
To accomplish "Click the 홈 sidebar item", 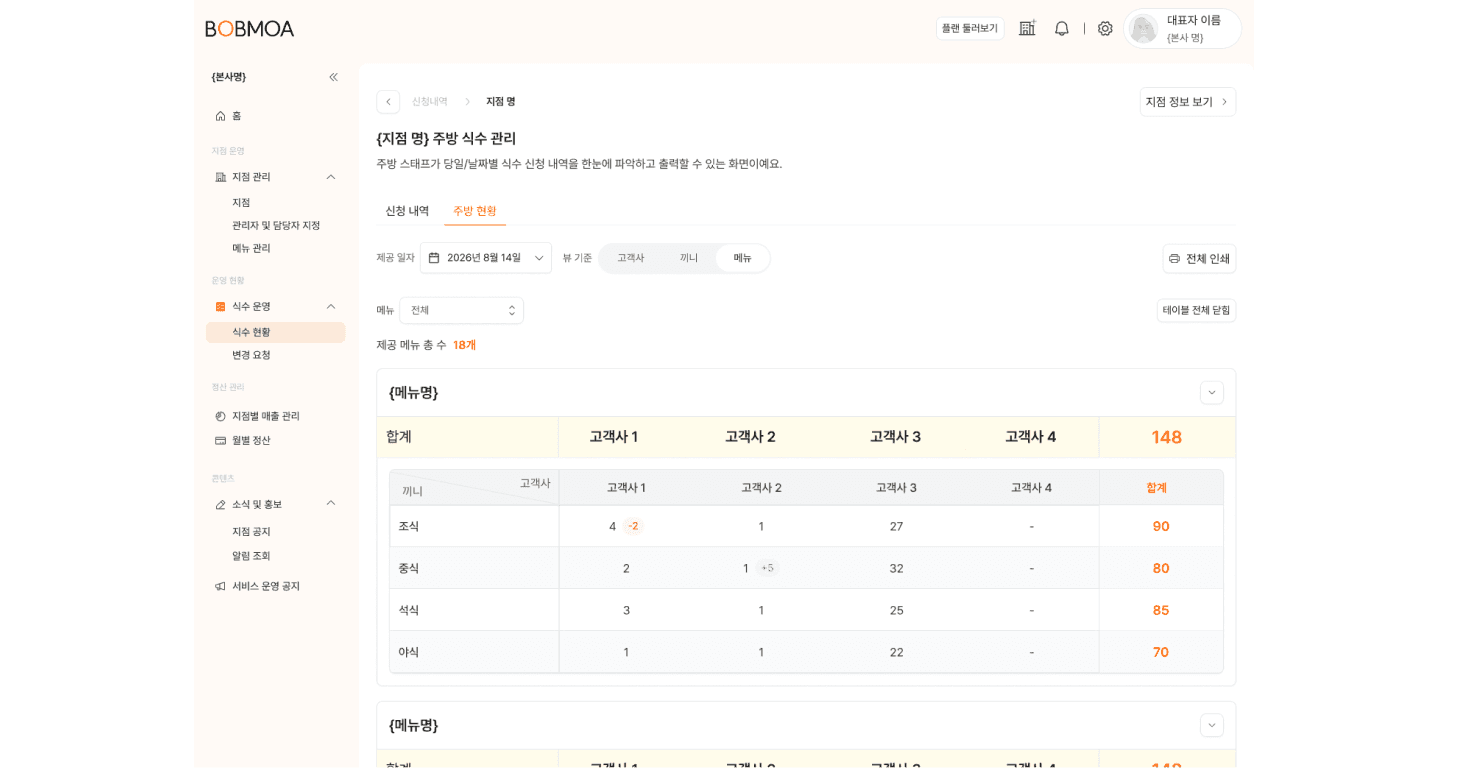I will click(275, 116).
